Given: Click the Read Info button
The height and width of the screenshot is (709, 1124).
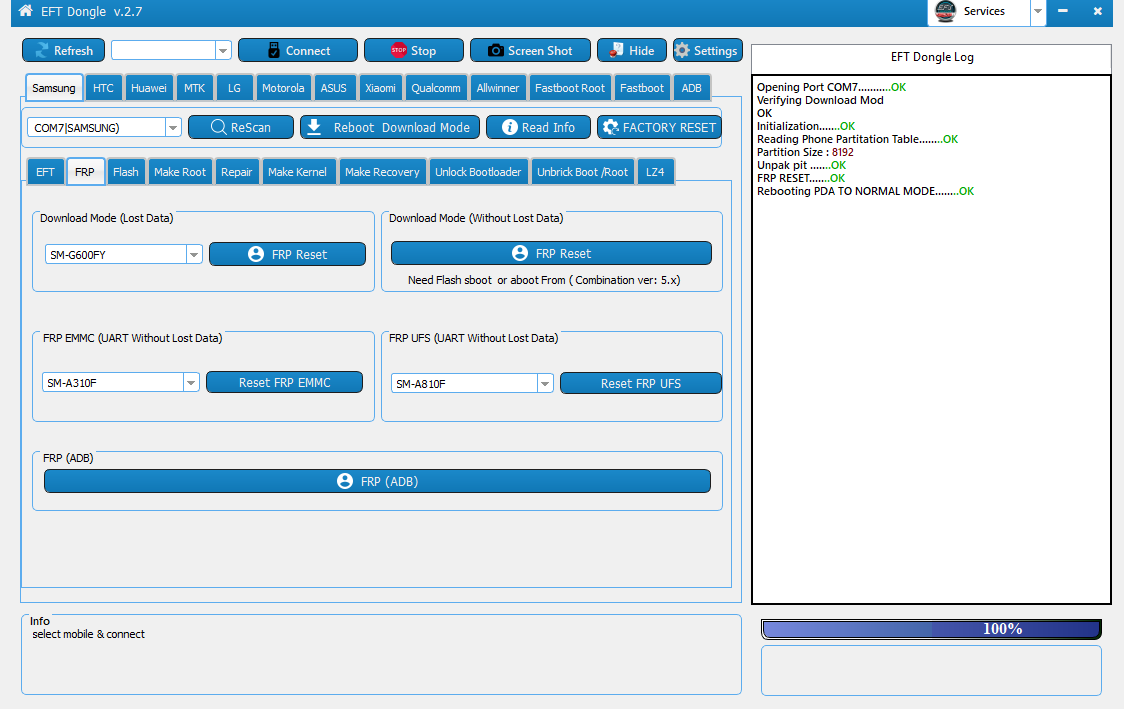Looking at the screenshot, I should tap(538, 127).
